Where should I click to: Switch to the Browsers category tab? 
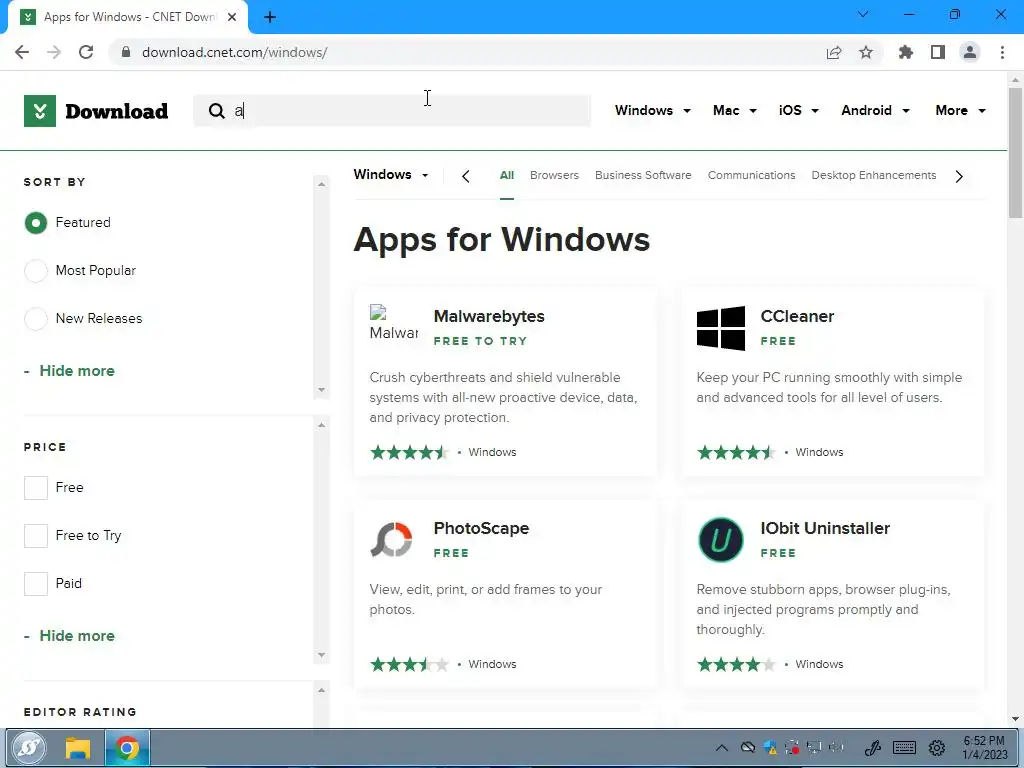[x=554, y=176]
